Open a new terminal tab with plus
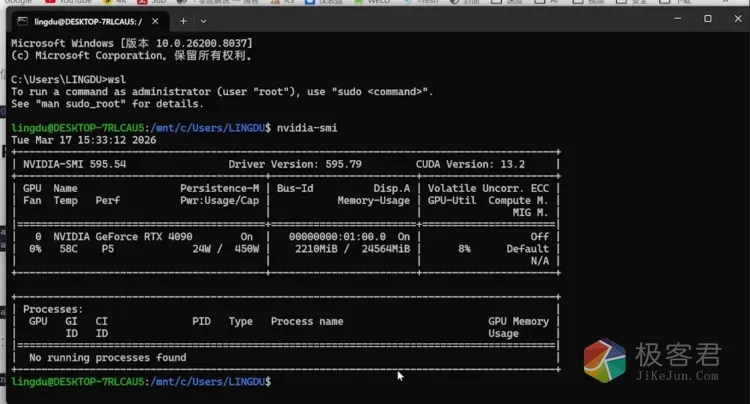The height and width of the screenshot is (404, 750). pos(183,20)
